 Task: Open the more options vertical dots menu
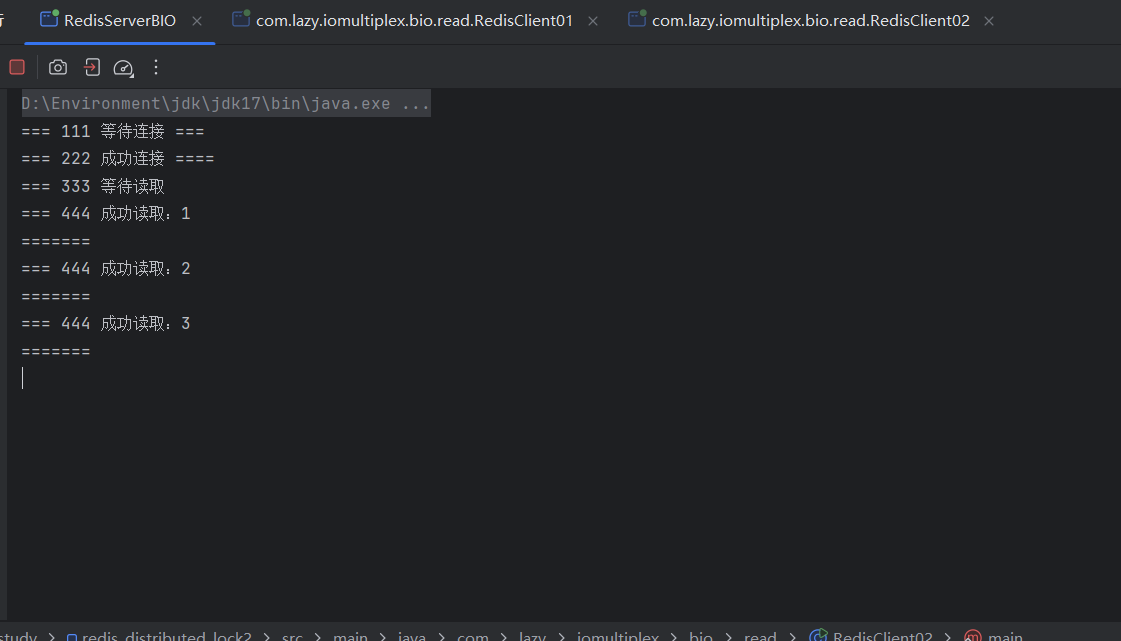pos(155,67)
